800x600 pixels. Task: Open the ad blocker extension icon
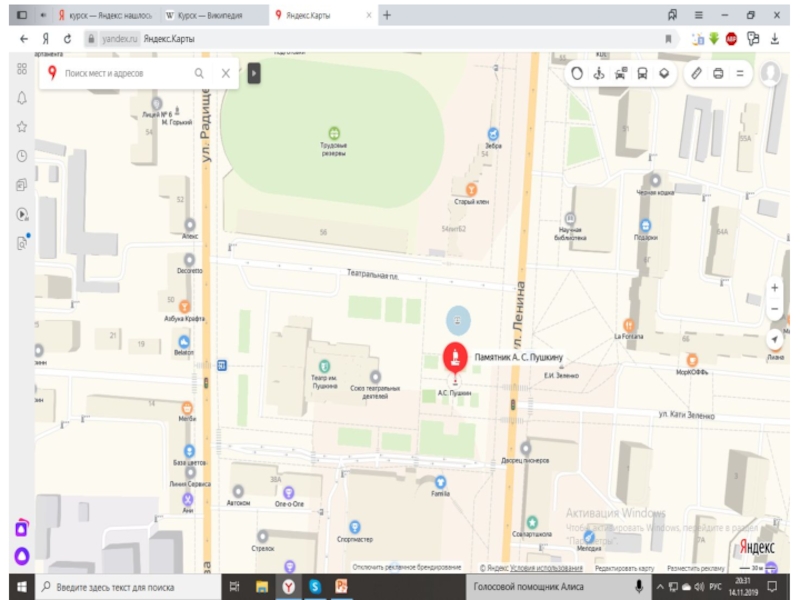coord(732,39)
